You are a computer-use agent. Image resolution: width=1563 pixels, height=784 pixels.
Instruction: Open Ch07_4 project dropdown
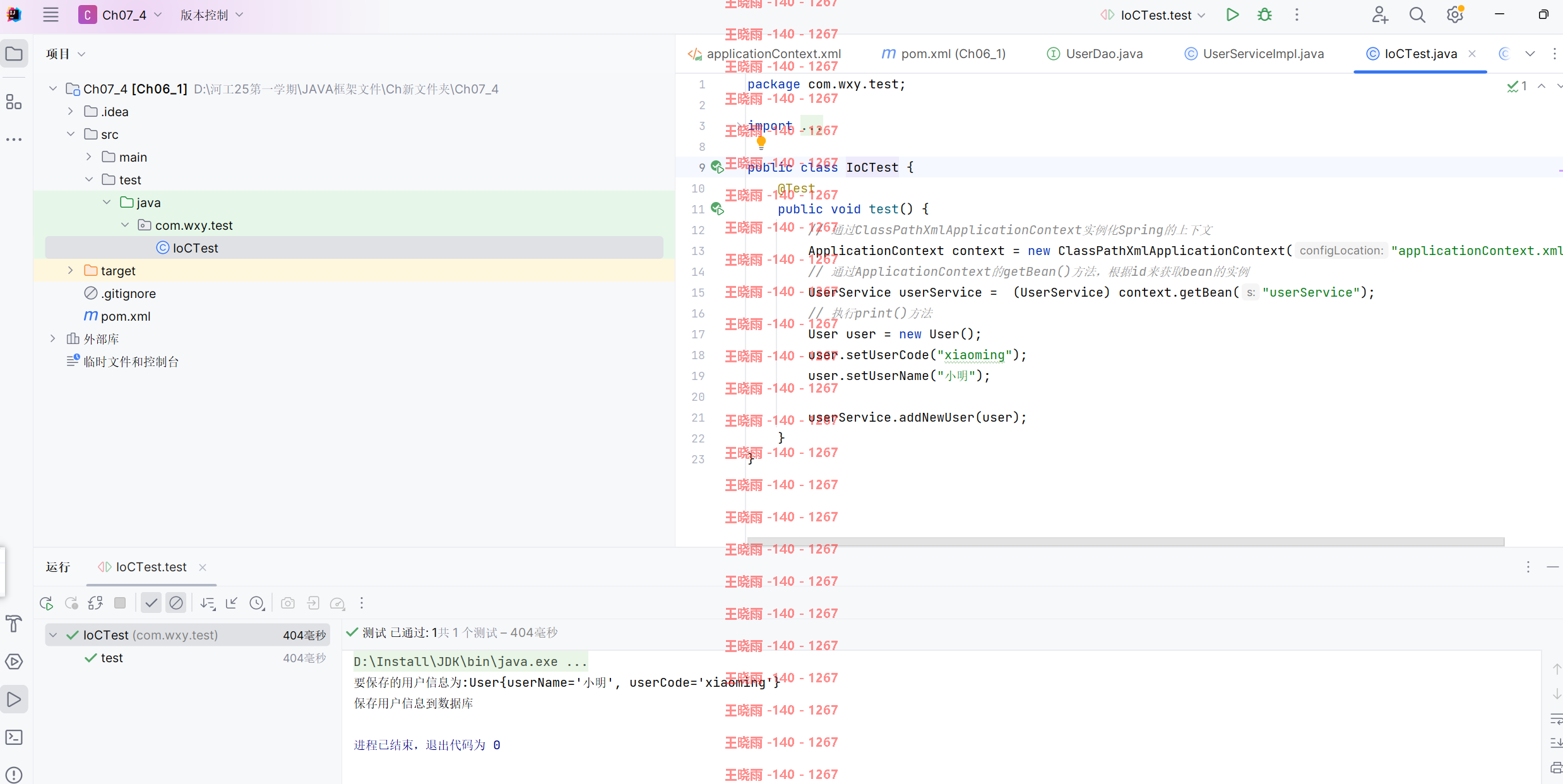point(120,15)
